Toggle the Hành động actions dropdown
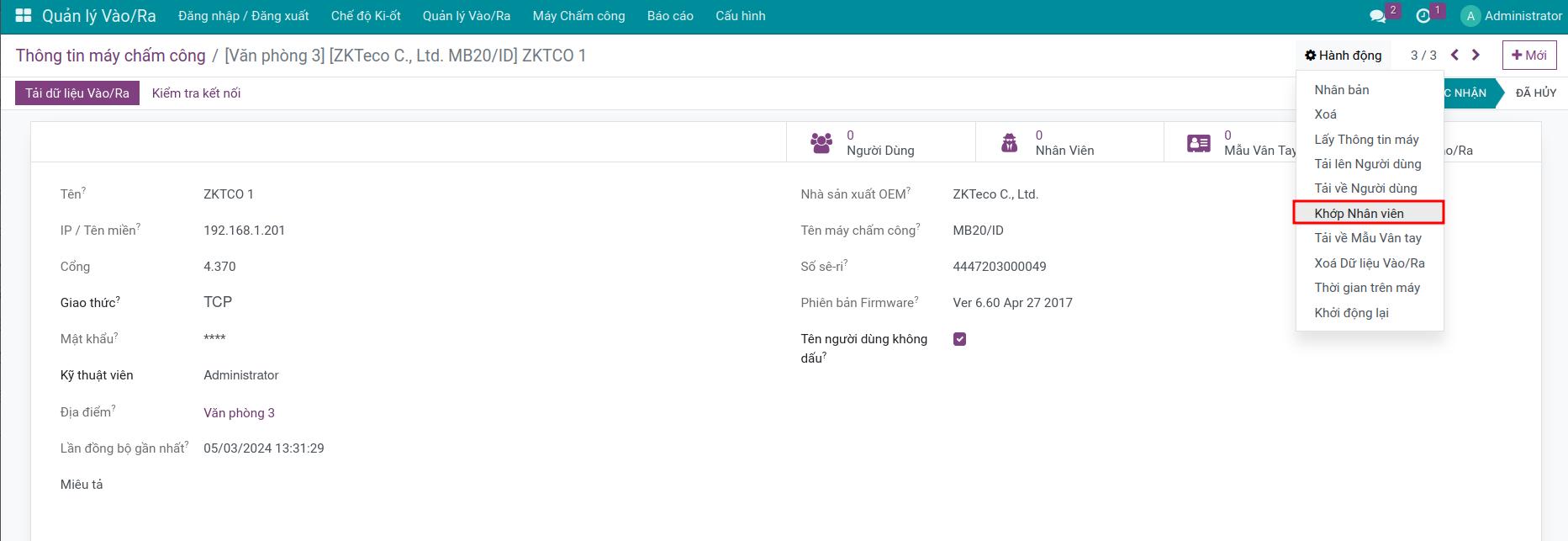The image size is (1568, 541). 1343,56
